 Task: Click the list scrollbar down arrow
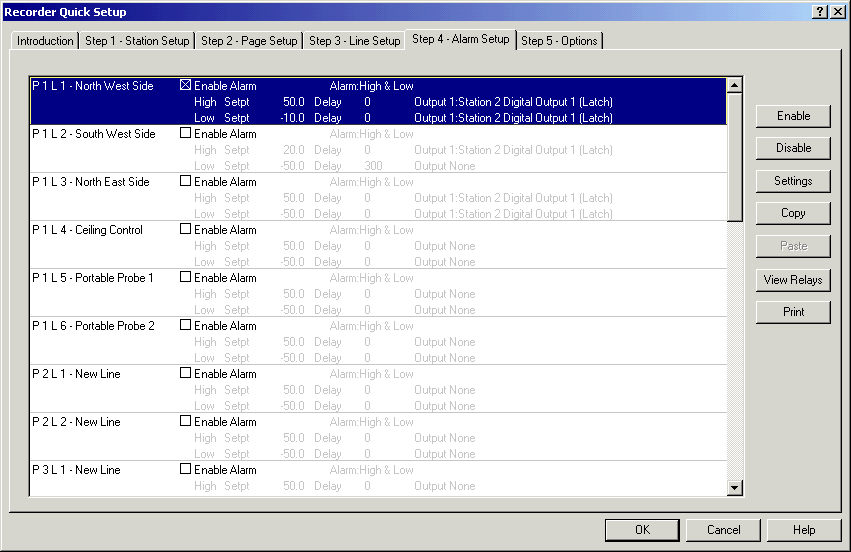point(734,487)
